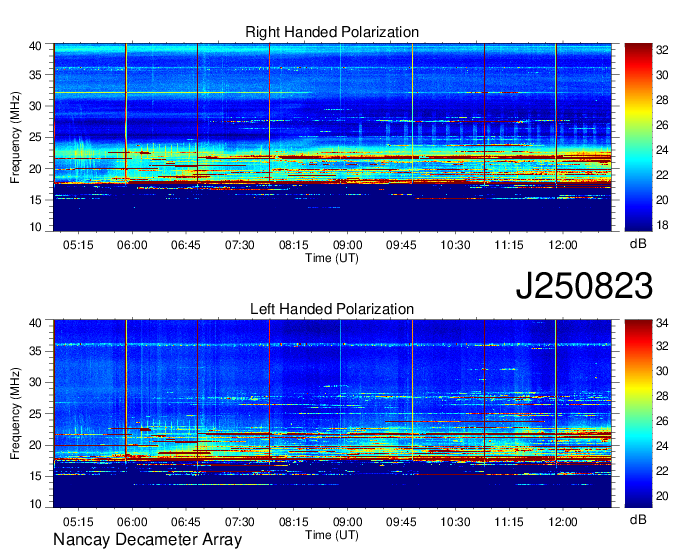Click the Left Handed Polarization title

(x=332, y=309)
